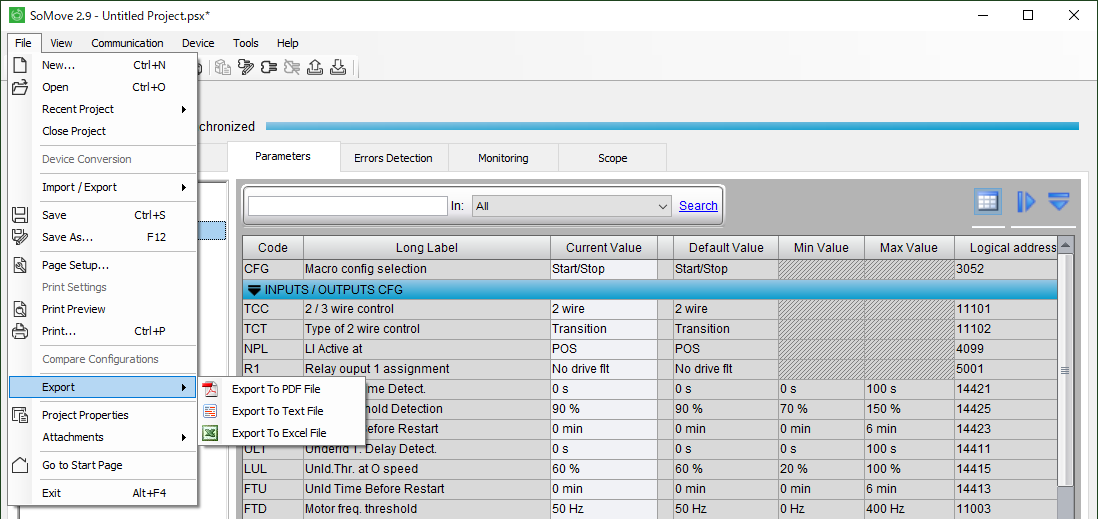Click the Current Value column header

click(x=604, y=248)
